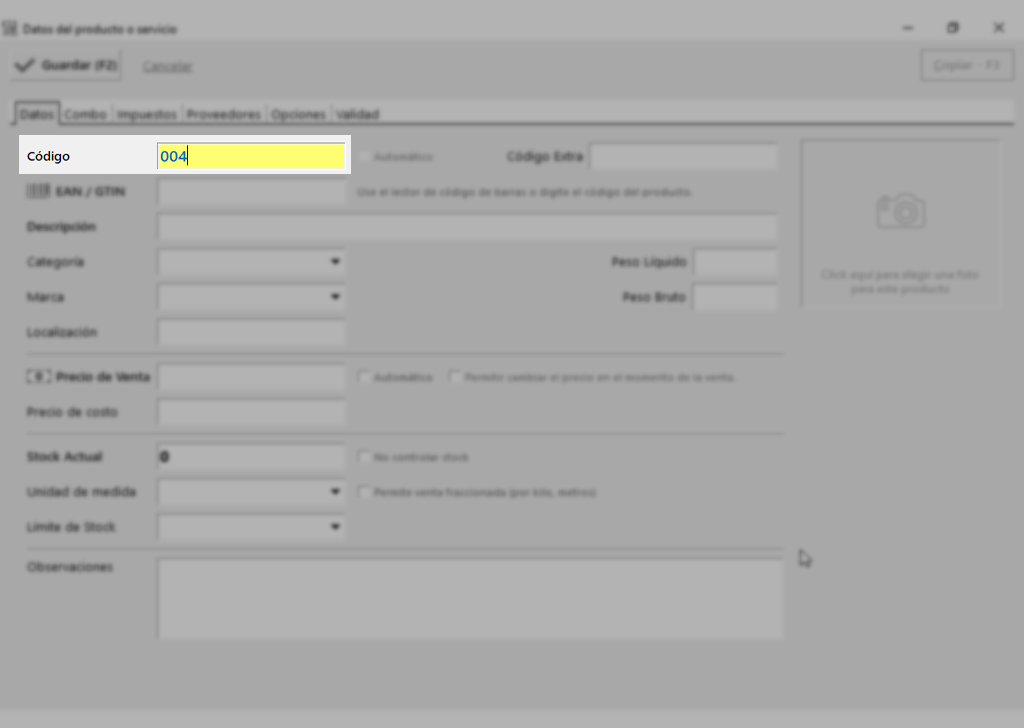Image resolution: width=1024 pixels, height=728 pixels.
Task: Click the product window icon in the title bar
Action: pos(10,29)
